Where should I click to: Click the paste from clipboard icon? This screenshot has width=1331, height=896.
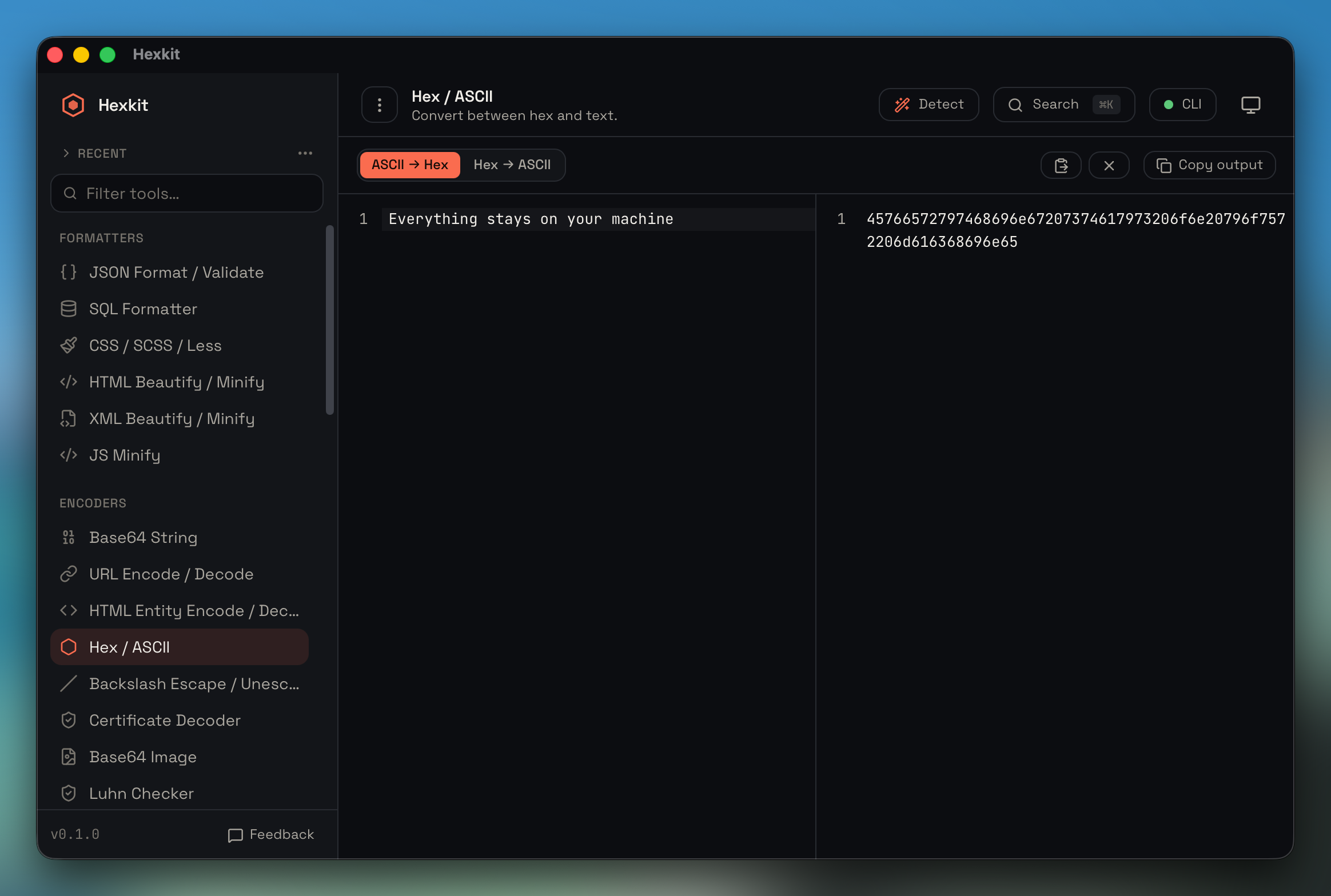[x=1061, y=166]
